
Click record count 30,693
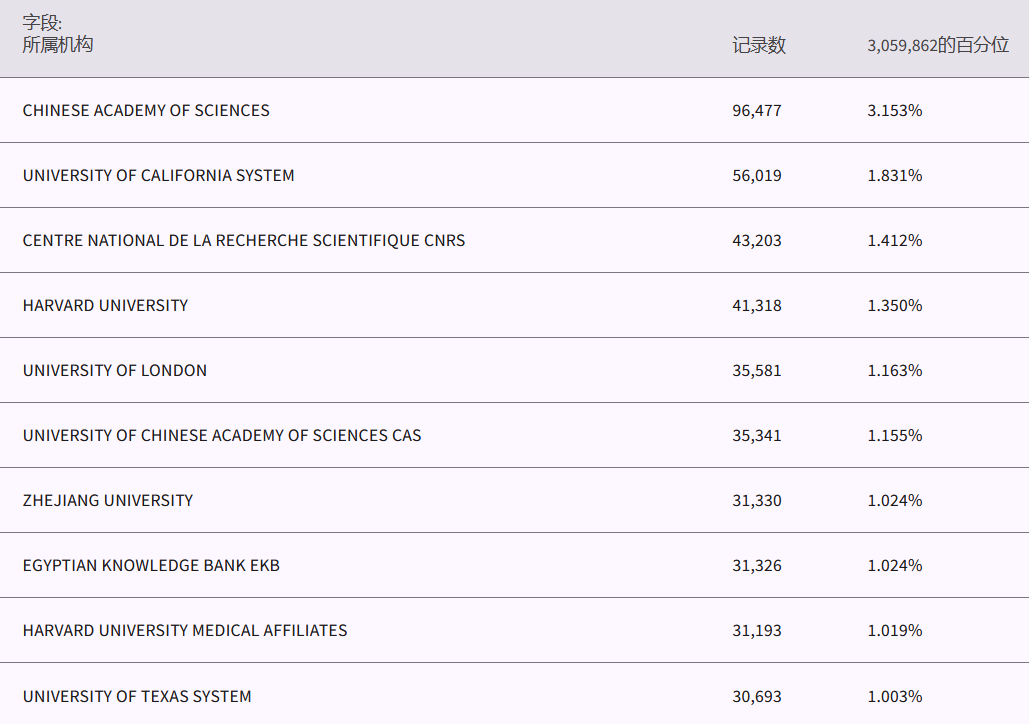[x=756, y=696]
